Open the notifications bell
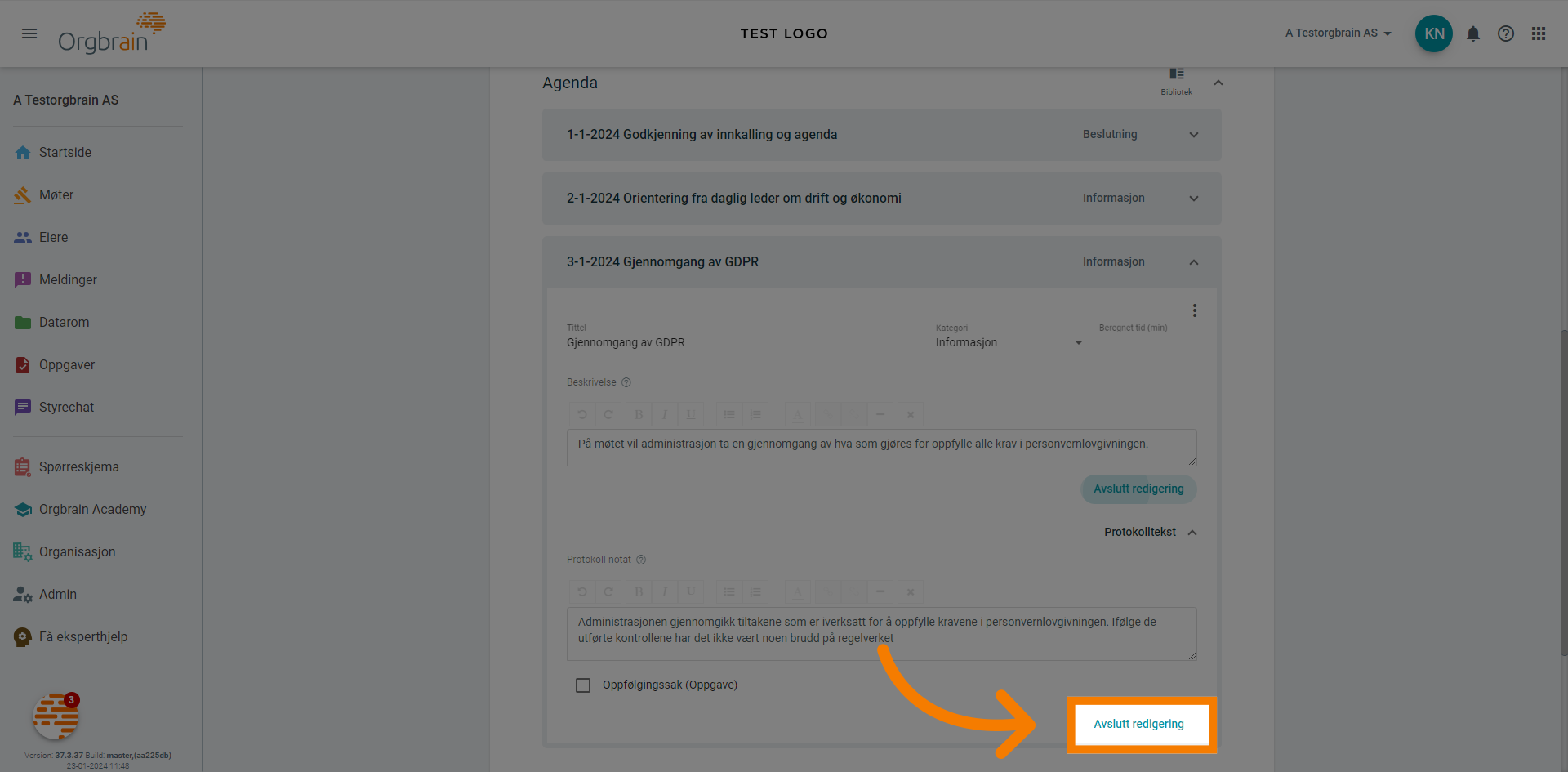Image resolution: width=1568 pixels, height=772 pixels. 1473,33
